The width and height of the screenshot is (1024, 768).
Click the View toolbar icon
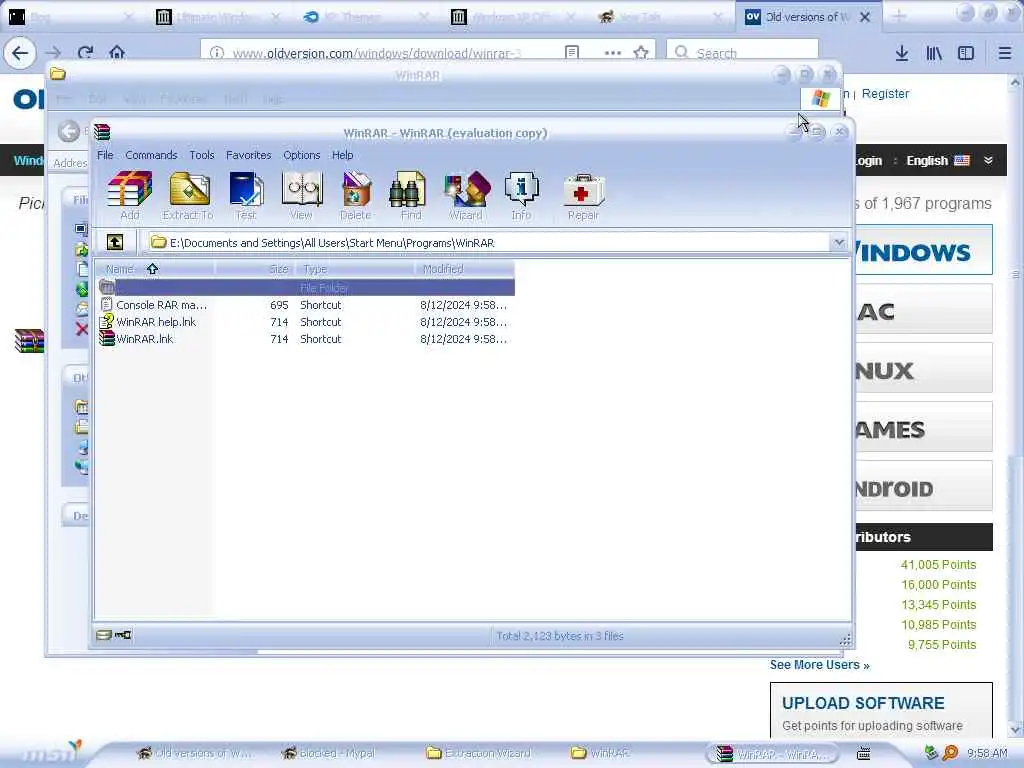point(301,195)
